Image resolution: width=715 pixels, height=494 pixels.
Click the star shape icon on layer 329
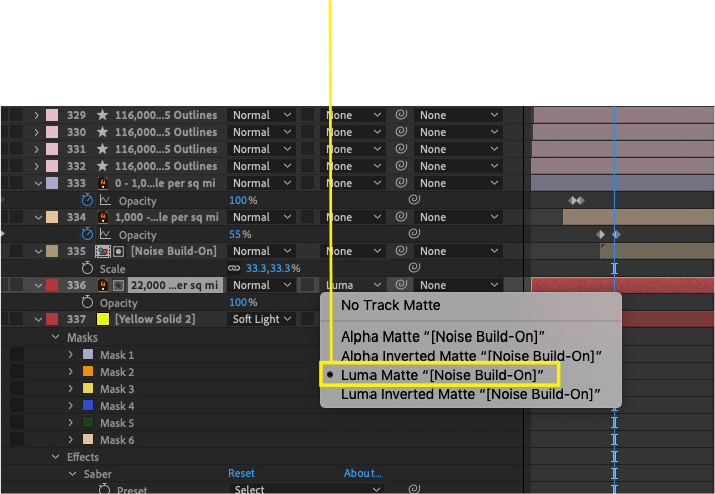(x=103, y=115)
